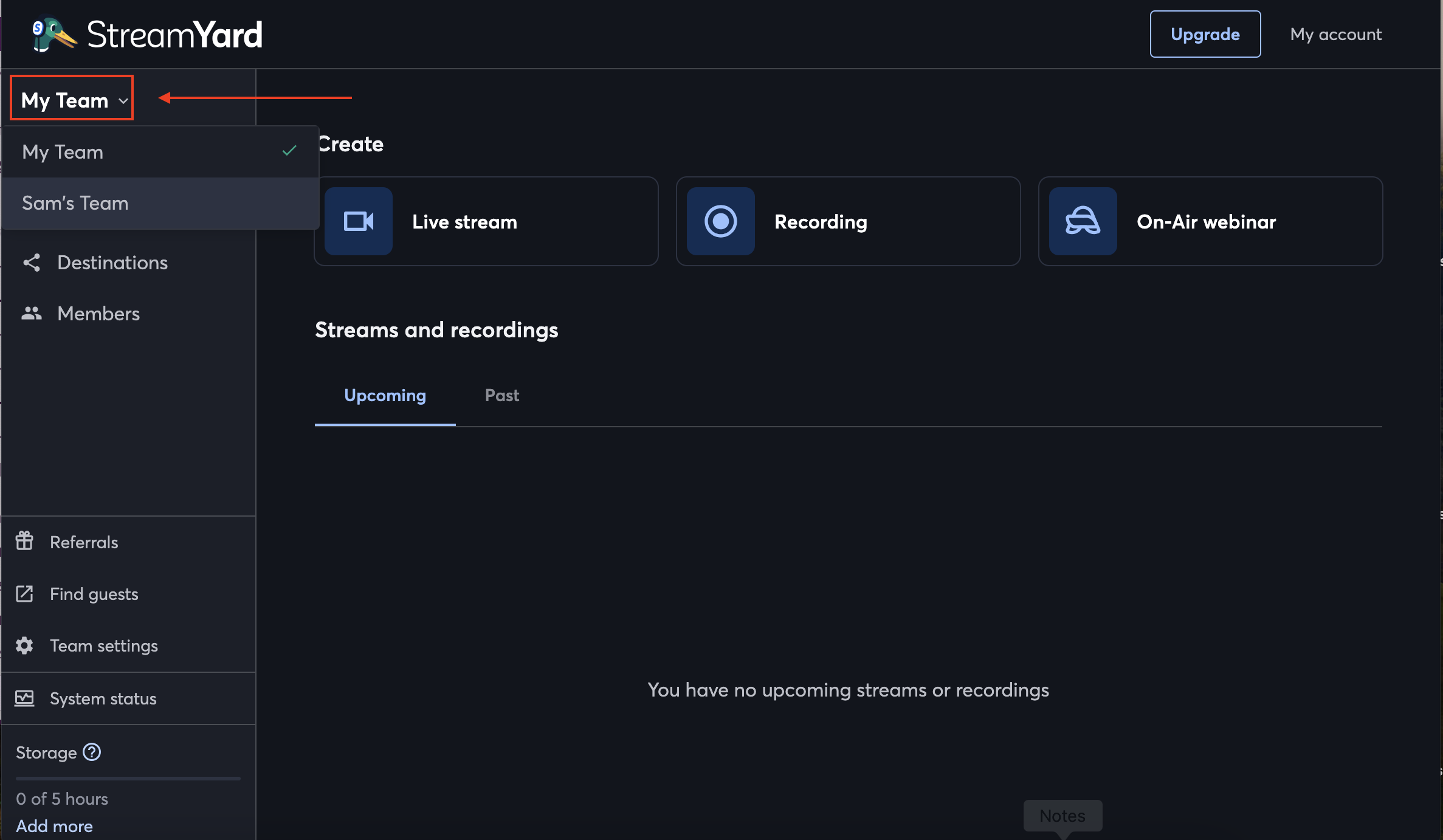Open the Destinations page
The height and width of the screenshot is (840, 1443).
click(112, 263)
